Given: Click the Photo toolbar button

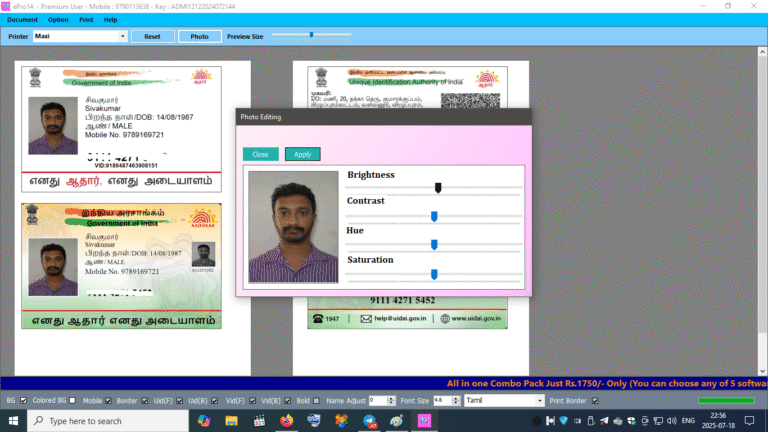Looking at the screenshot, I should click(199, 36).
